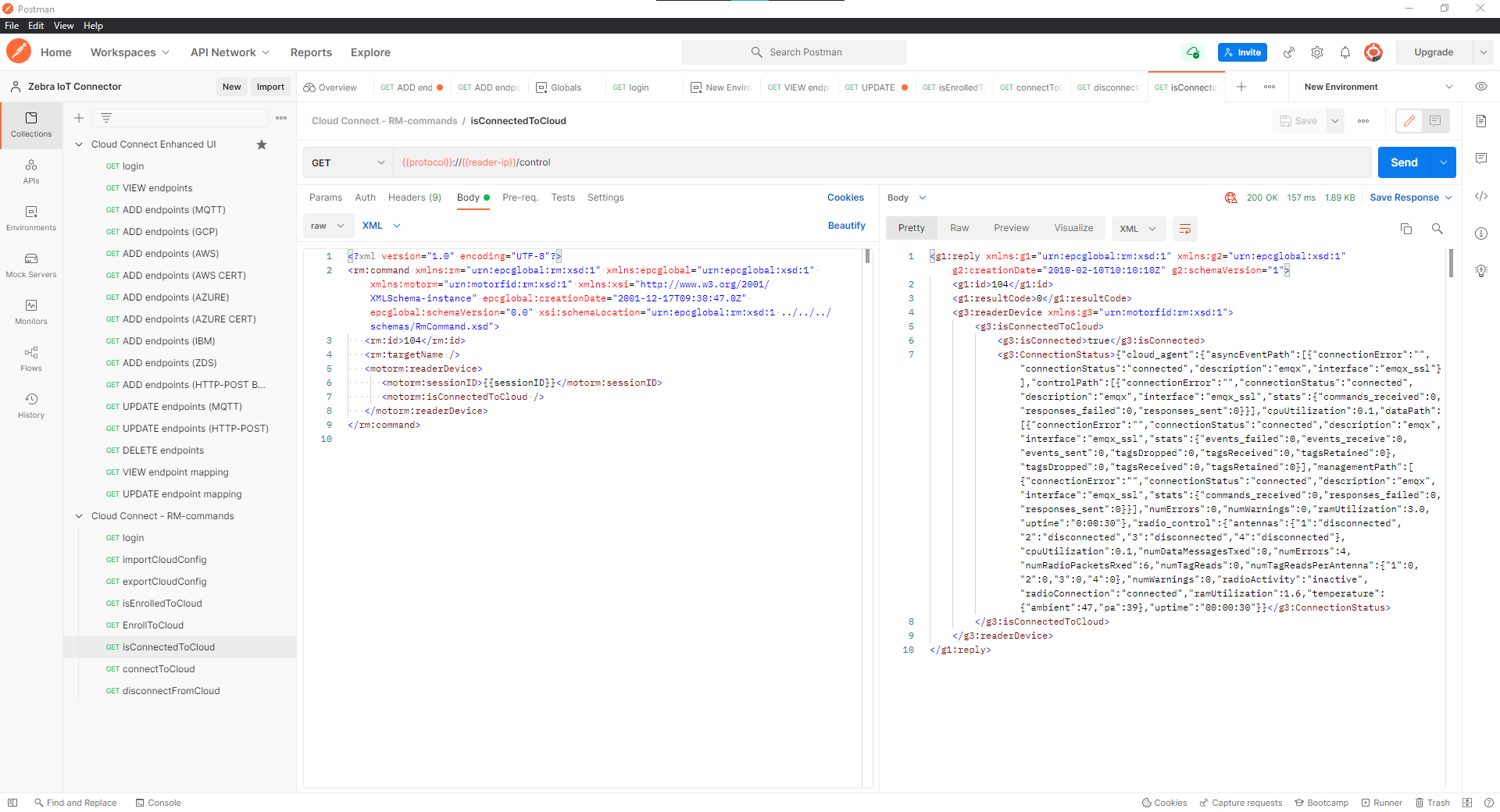Open environment quick look eye icon
Screen dimensions: 1500x812
(1481, 87)
